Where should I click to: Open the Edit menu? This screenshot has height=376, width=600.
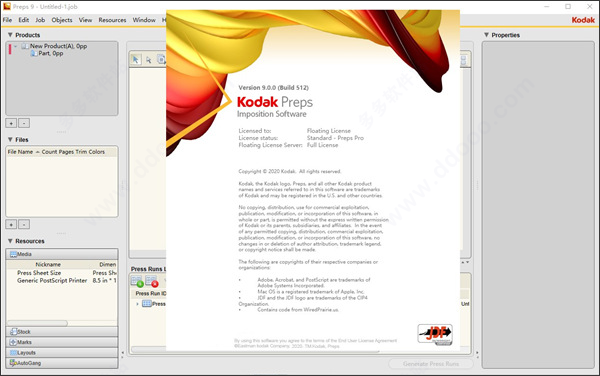pos(24,20)
